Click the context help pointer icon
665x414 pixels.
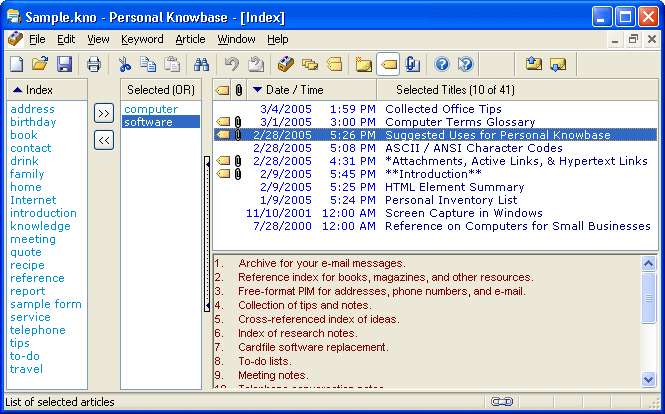click(465, 64)
